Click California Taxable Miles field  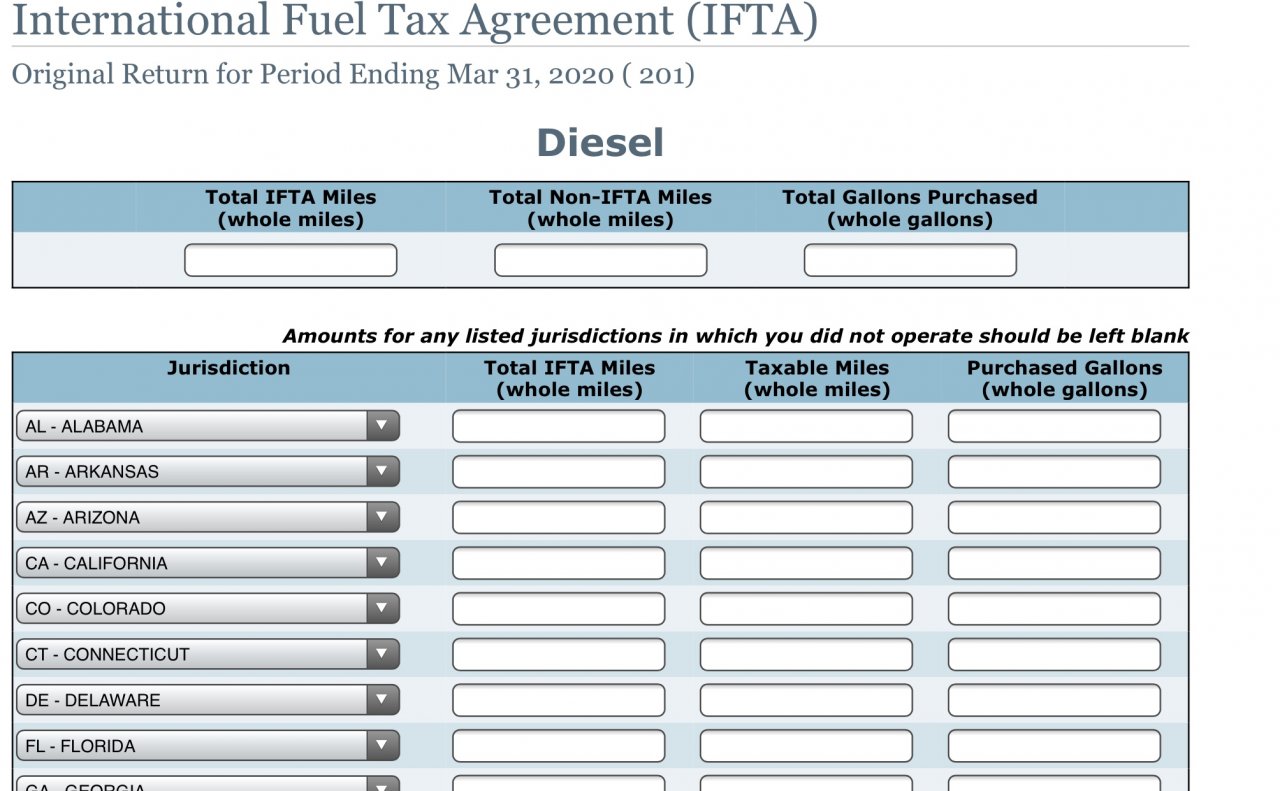point(806,563)
